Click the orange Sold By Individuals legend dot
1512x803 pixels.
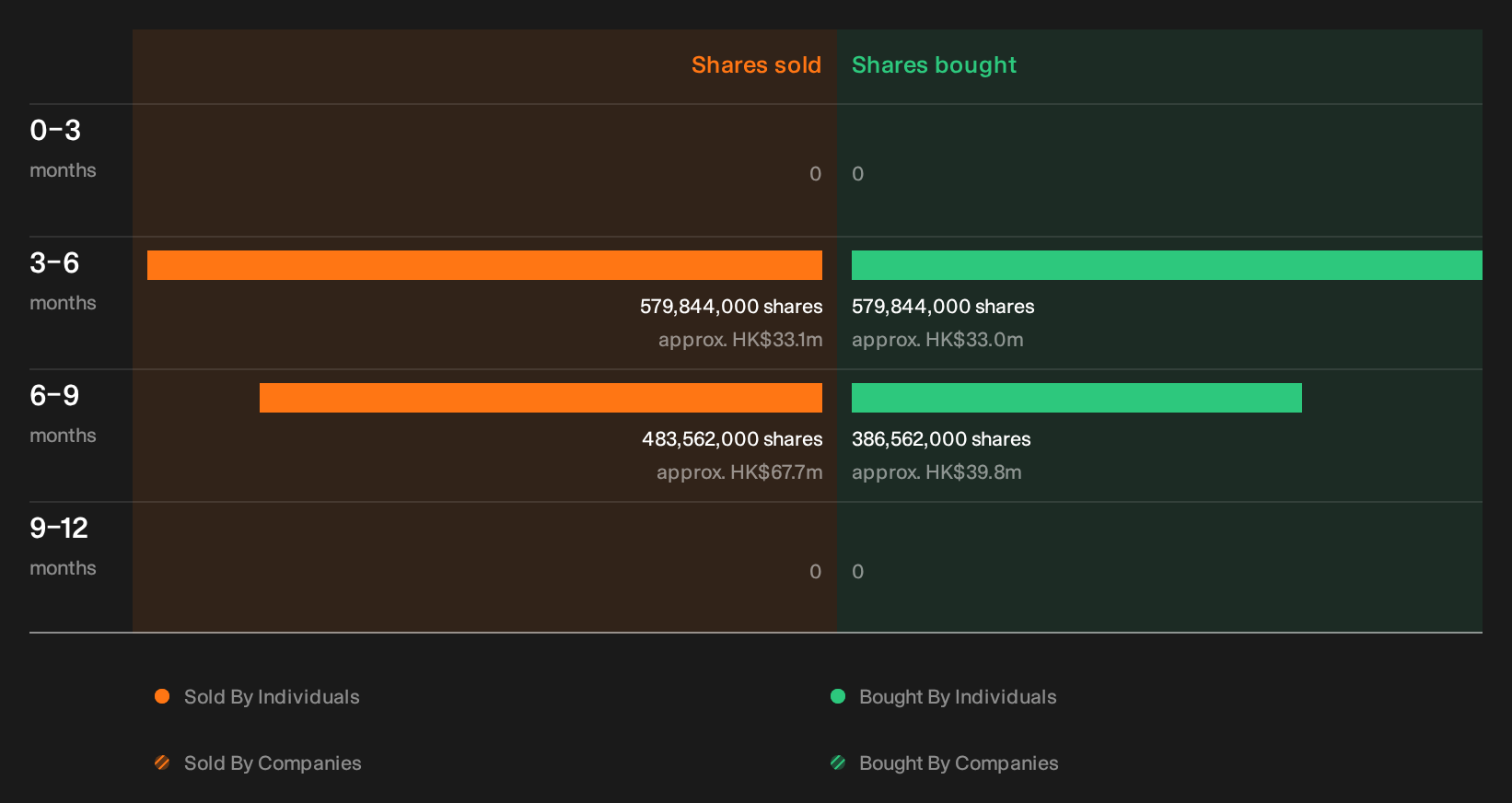[162, 696]
